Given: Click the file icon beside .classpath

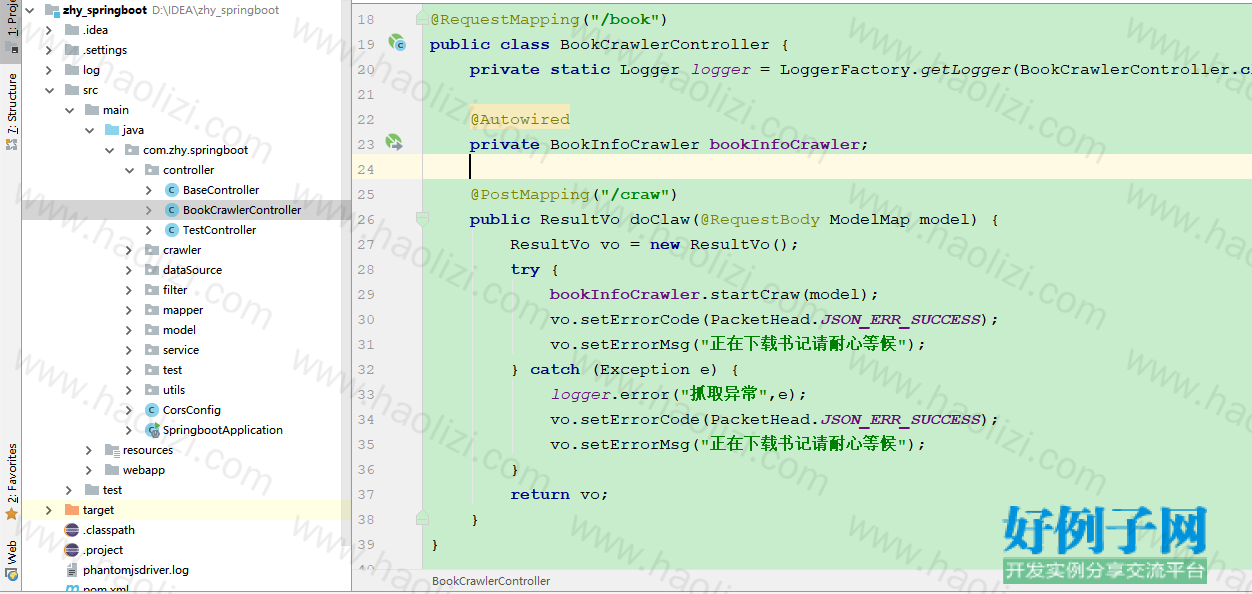Looking at the screenshot, I should click(72, 530).
